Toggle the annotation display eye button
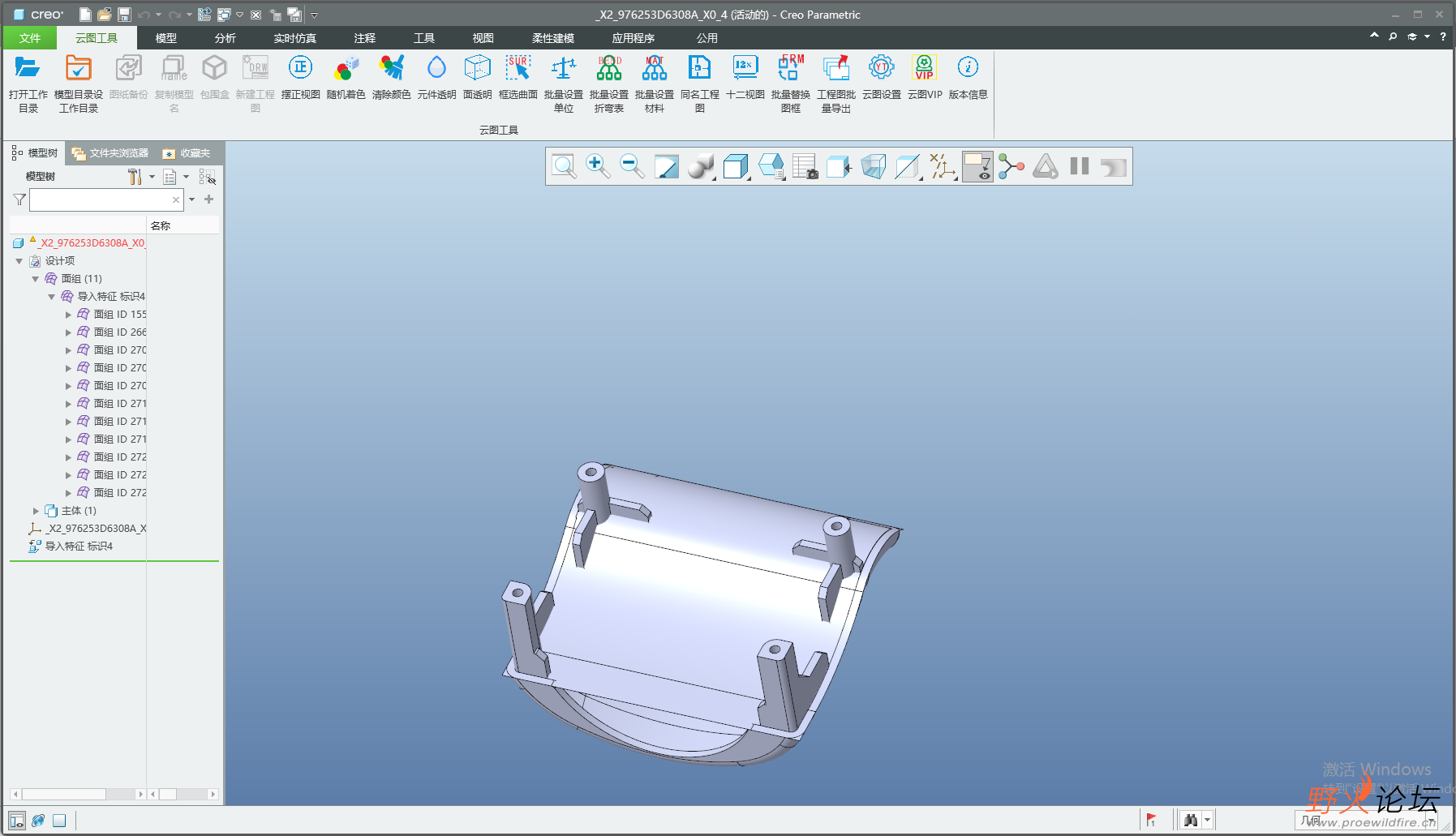This screenshot has height=836, width=1456. tap(977, 166)
